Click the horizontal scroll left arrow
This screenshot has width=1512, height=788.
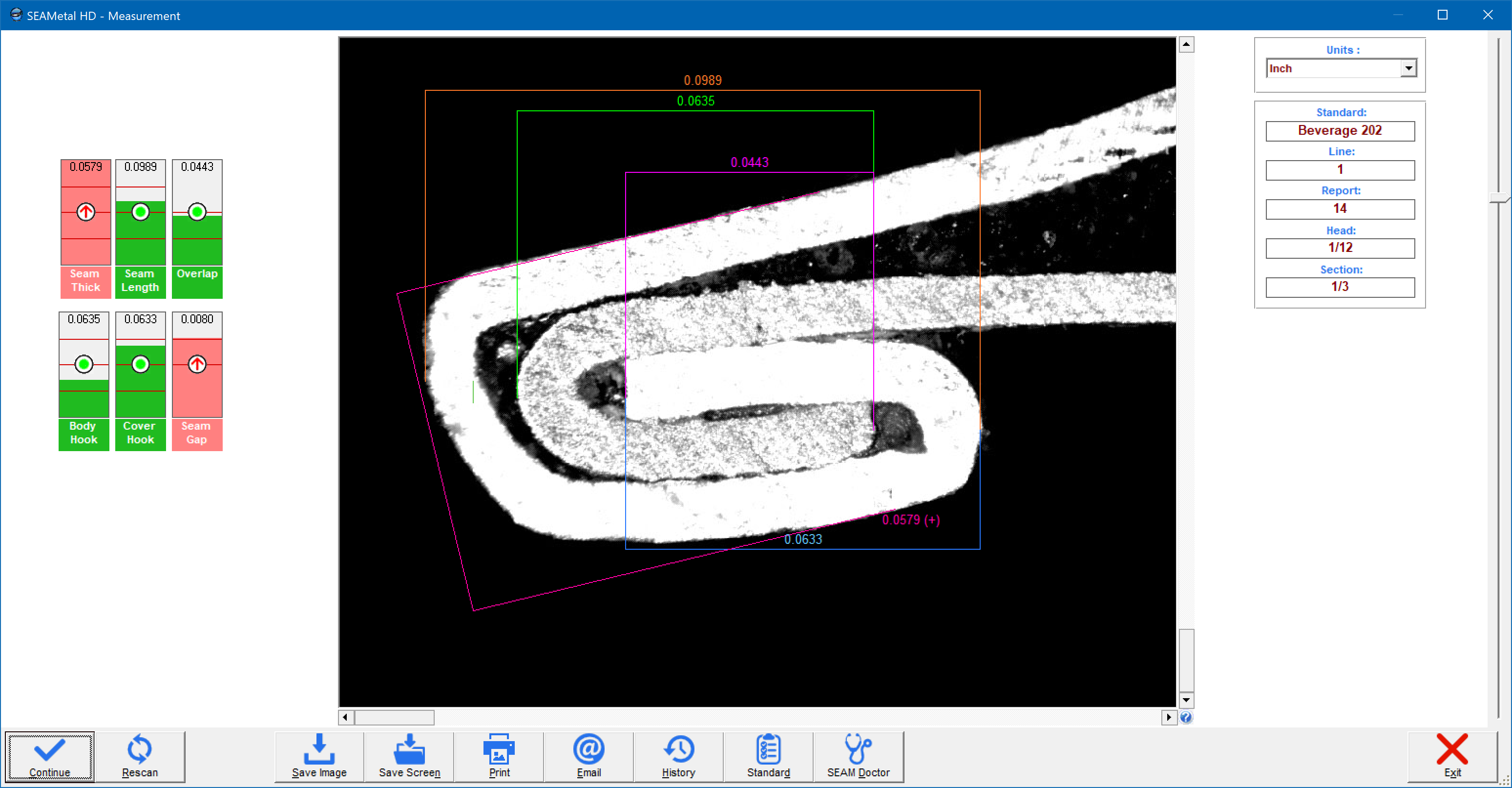(x=345, y=717)
